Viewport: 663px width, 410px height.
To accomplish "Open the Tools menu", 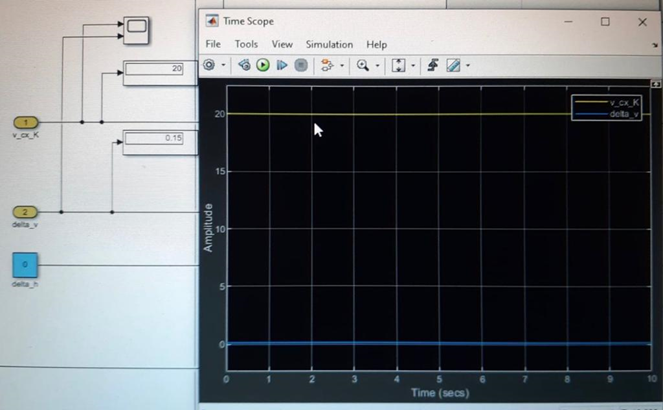I will [246, 44].
